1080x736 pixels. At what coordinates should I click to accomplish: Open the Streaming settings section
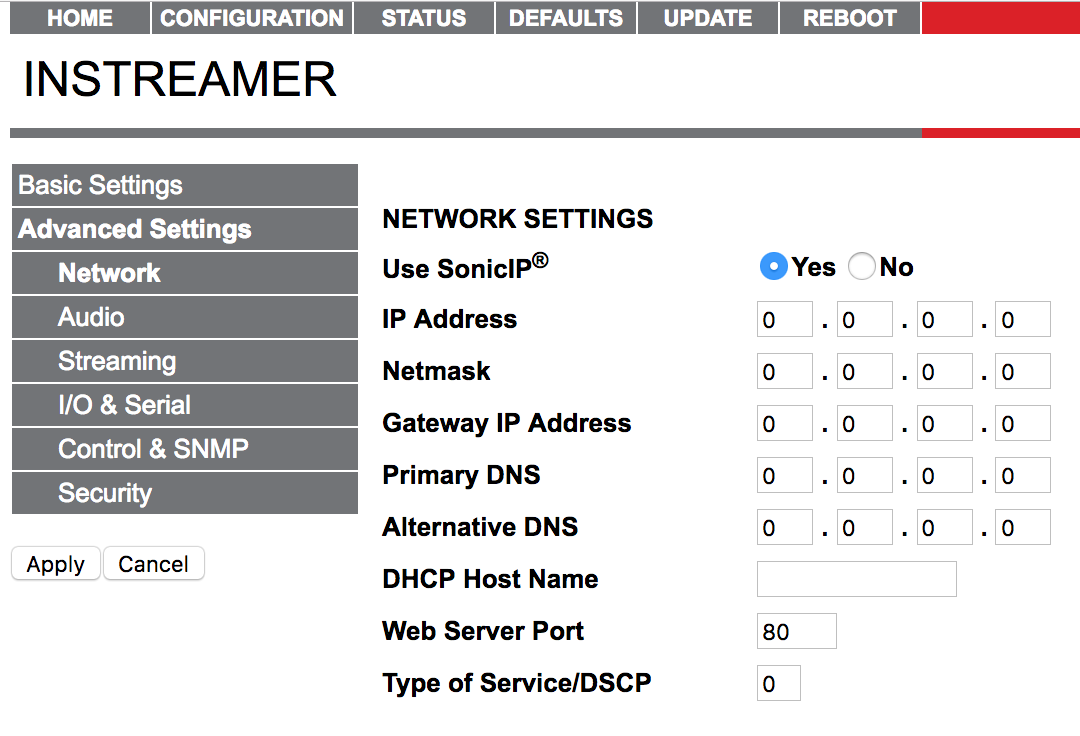(185, 361)
